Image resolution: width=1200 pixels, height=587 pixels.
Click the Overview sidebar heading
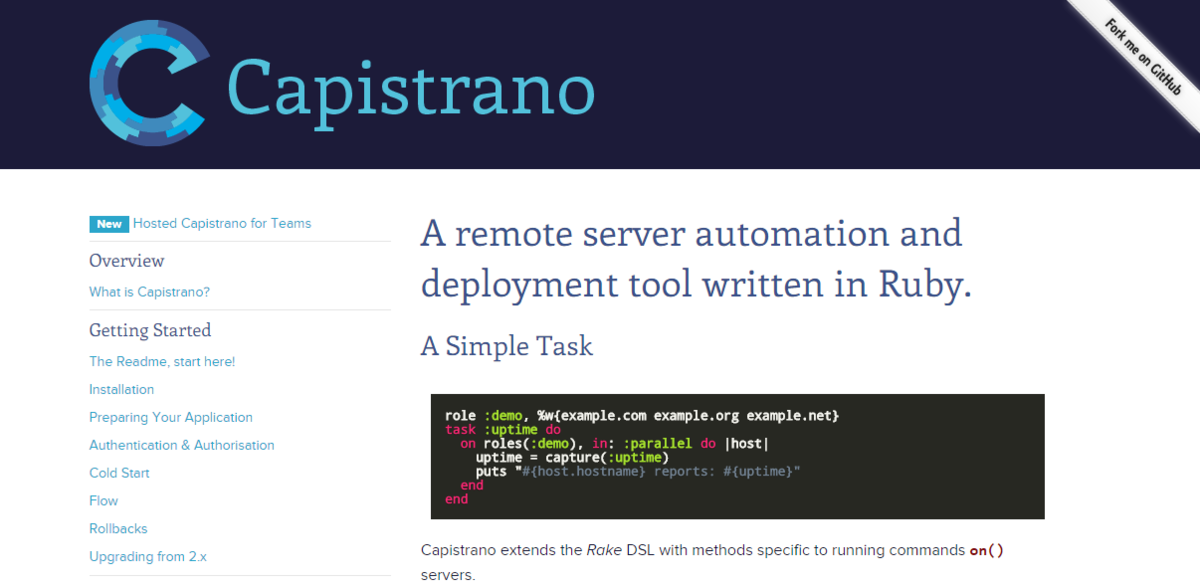coord(126,261)
